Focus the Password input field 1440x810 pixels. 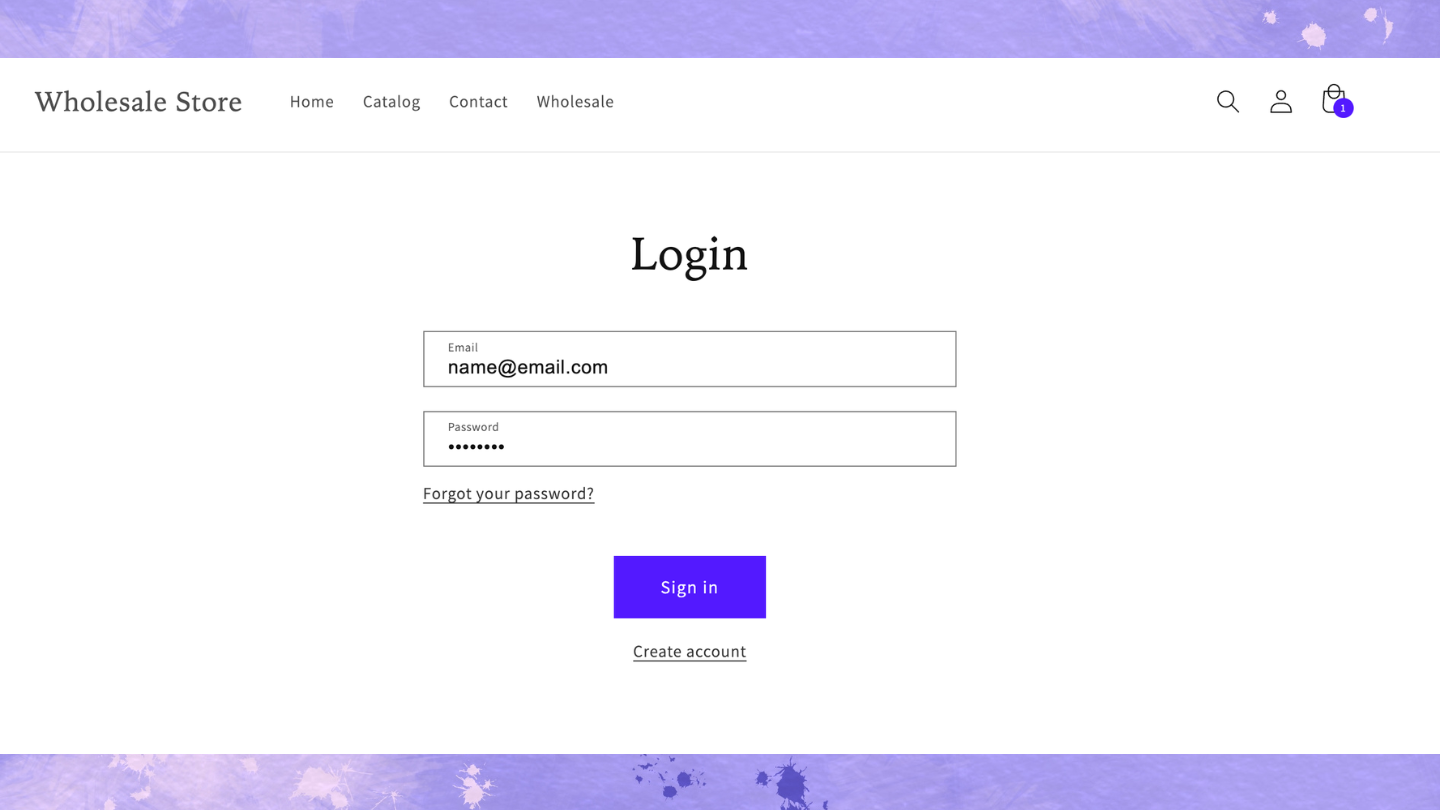coord(690,439)
